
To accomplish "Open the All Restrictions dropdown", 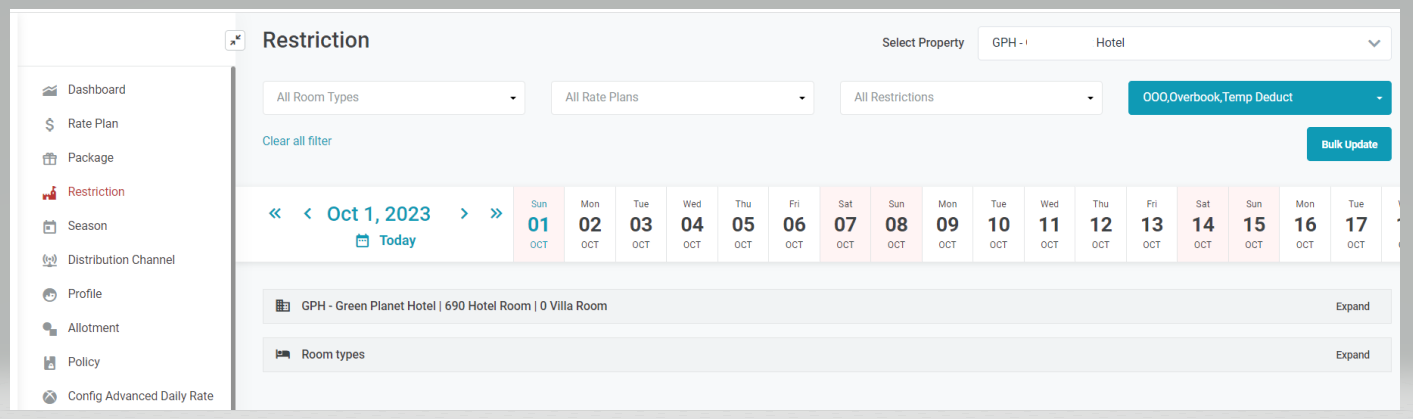I will 970,98.
